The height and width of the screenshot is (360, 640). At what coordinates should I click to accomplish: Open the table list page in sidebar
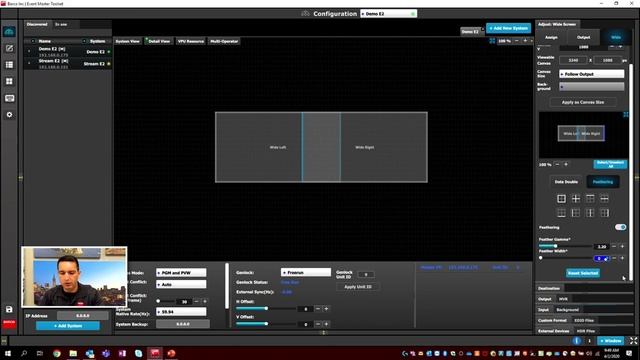(9, 65)
